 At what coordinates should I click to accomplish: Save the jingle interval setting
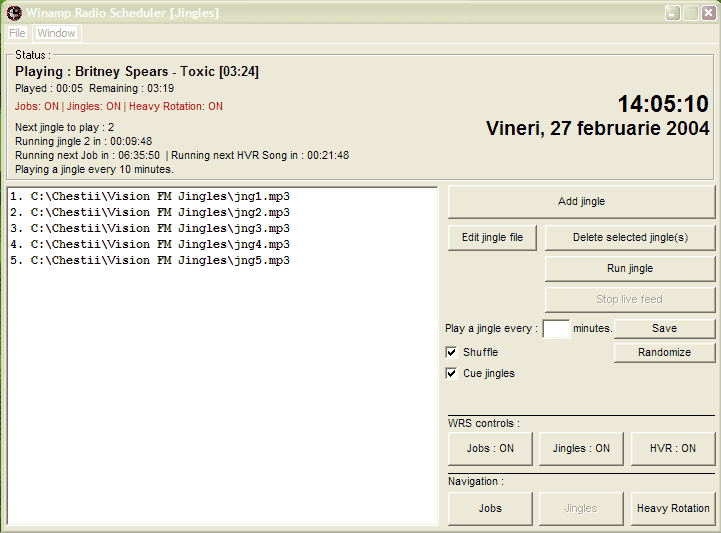pos(664,328)
